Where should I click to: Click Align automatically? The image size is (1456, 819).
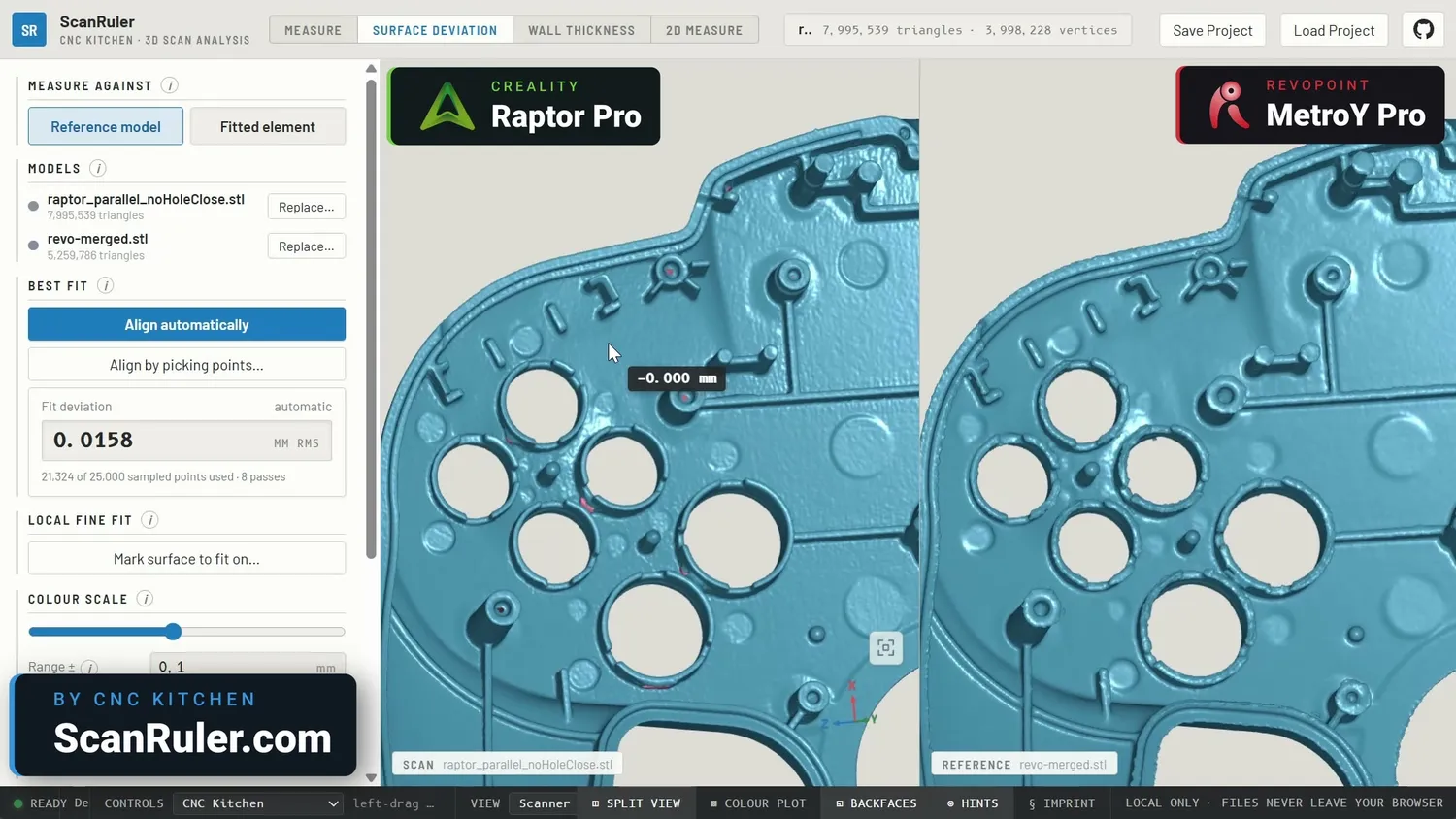186,324
